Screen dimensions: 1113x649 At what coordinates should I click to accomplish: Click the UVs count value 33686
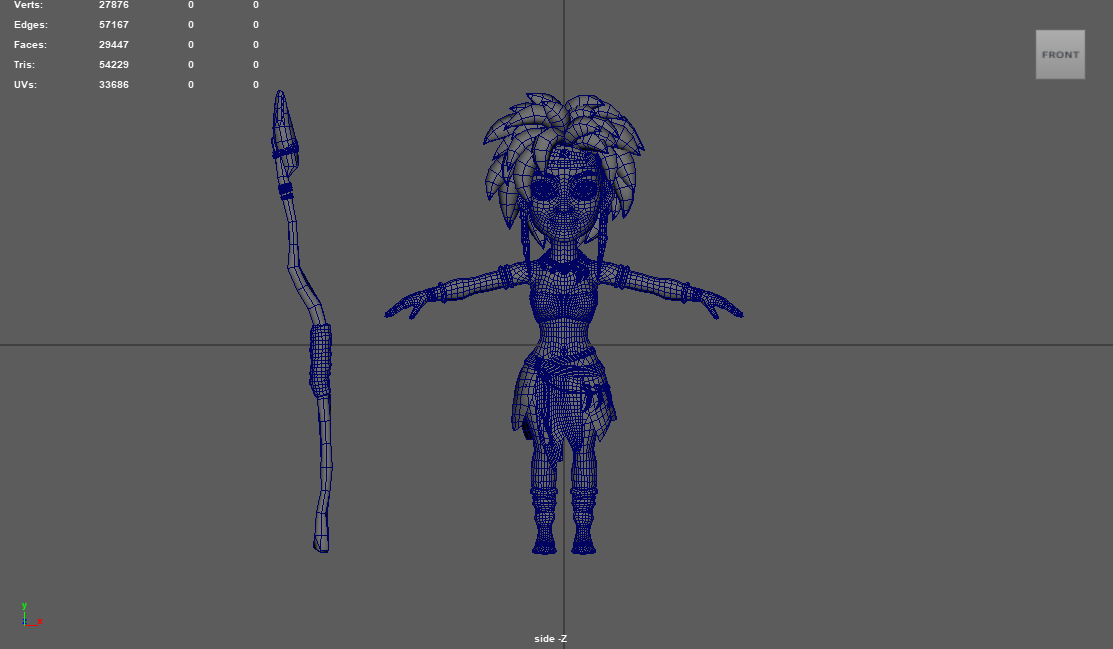point(114,84)
